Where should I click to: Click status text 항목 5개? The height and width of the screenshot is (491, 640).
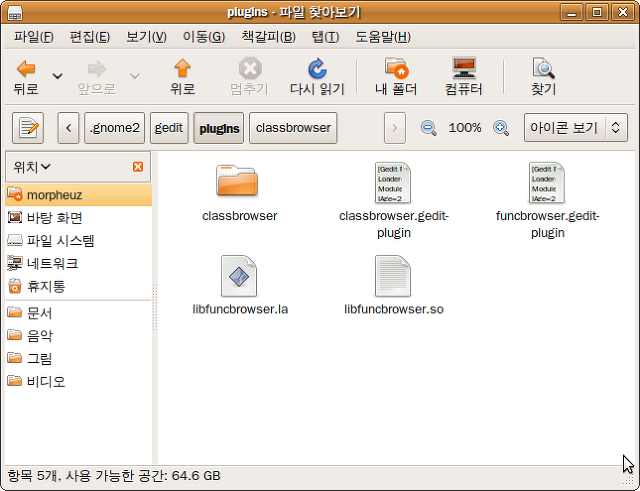[33, 475]
